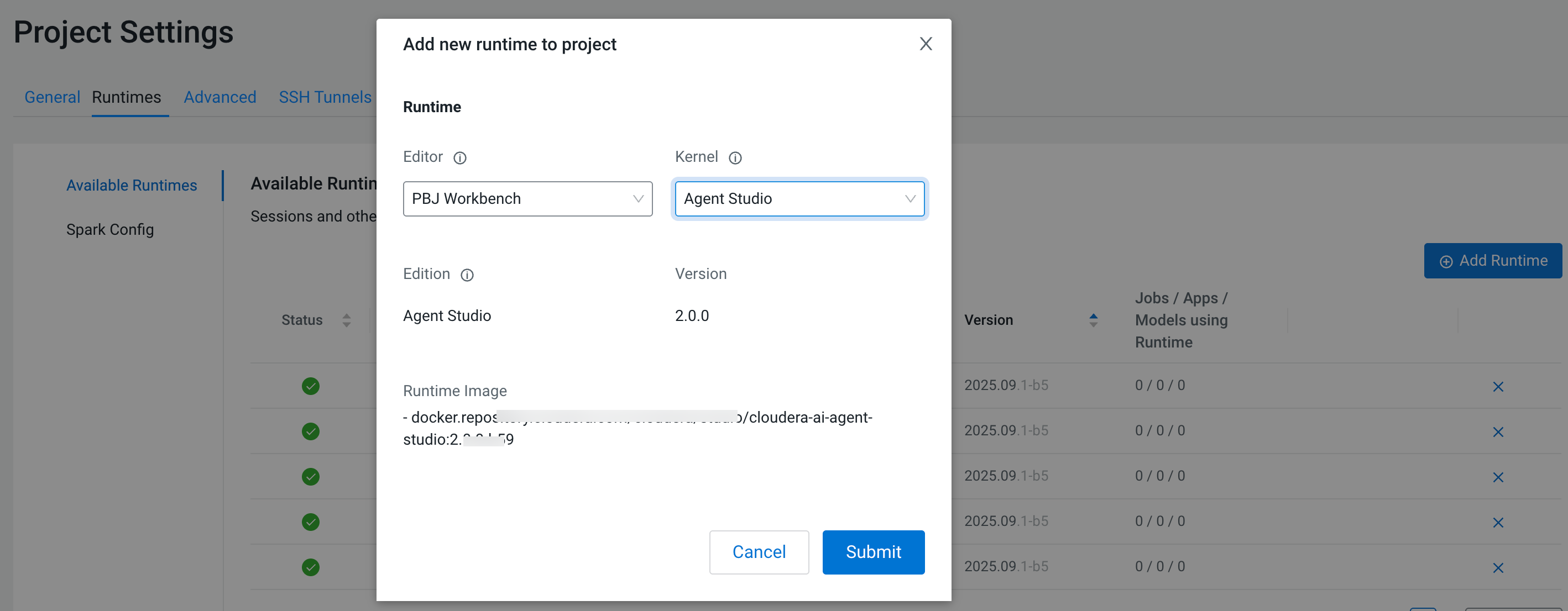1568x611 pixels.
Task: Click the Editor info icon
Action: pos(459,158)
